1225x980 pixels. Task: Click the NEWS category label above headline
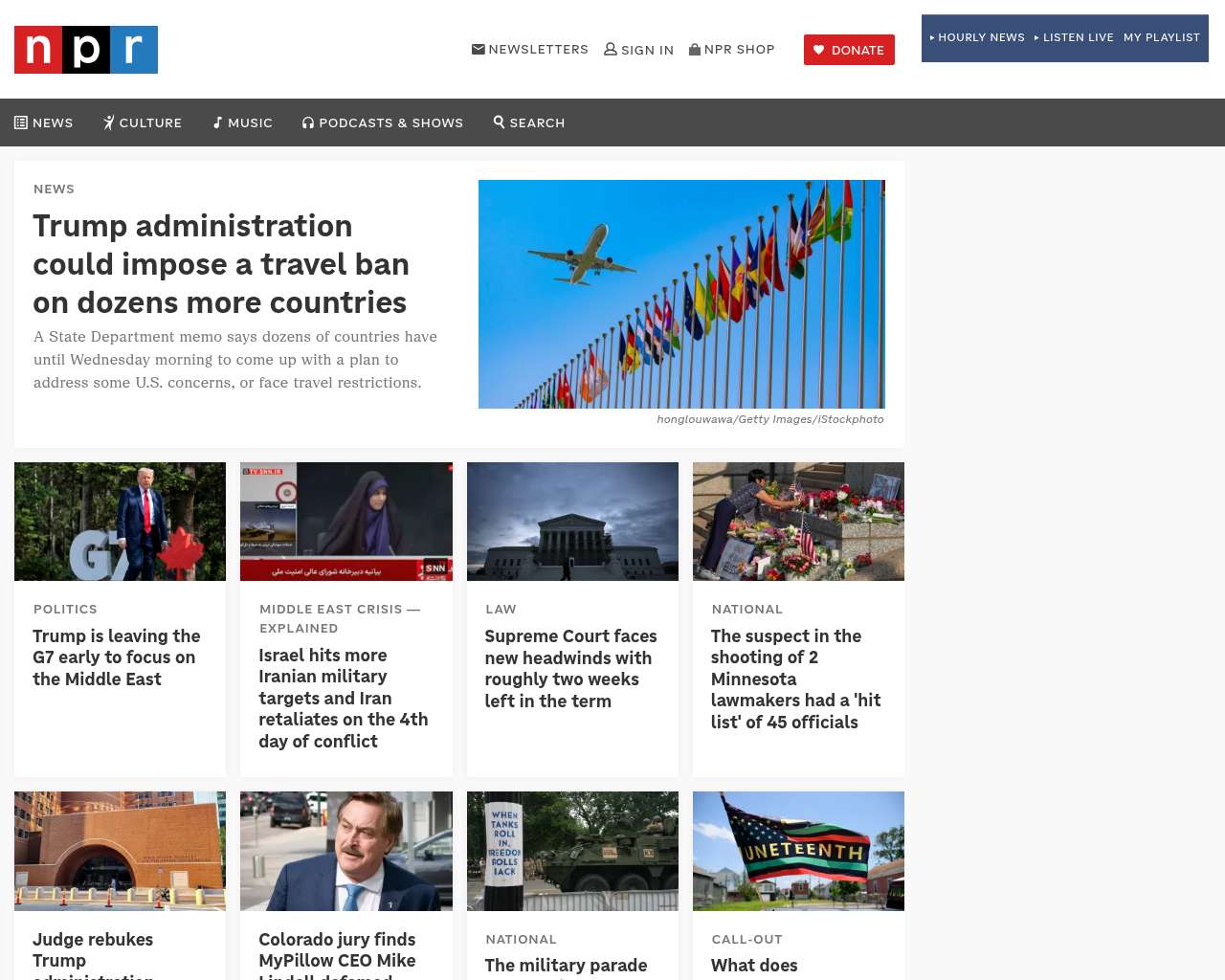(54, 189)
